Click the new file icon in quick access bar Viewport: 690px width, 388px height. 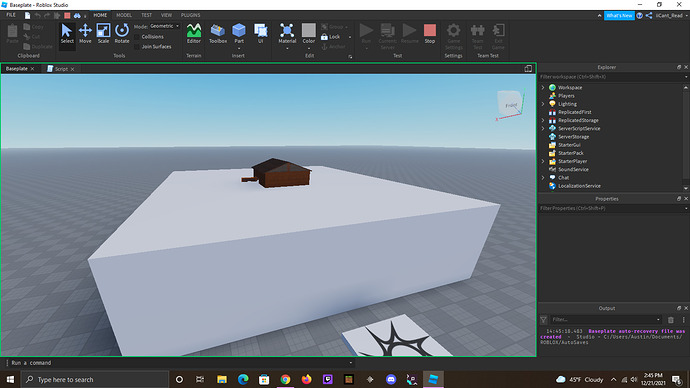point(27,15)
